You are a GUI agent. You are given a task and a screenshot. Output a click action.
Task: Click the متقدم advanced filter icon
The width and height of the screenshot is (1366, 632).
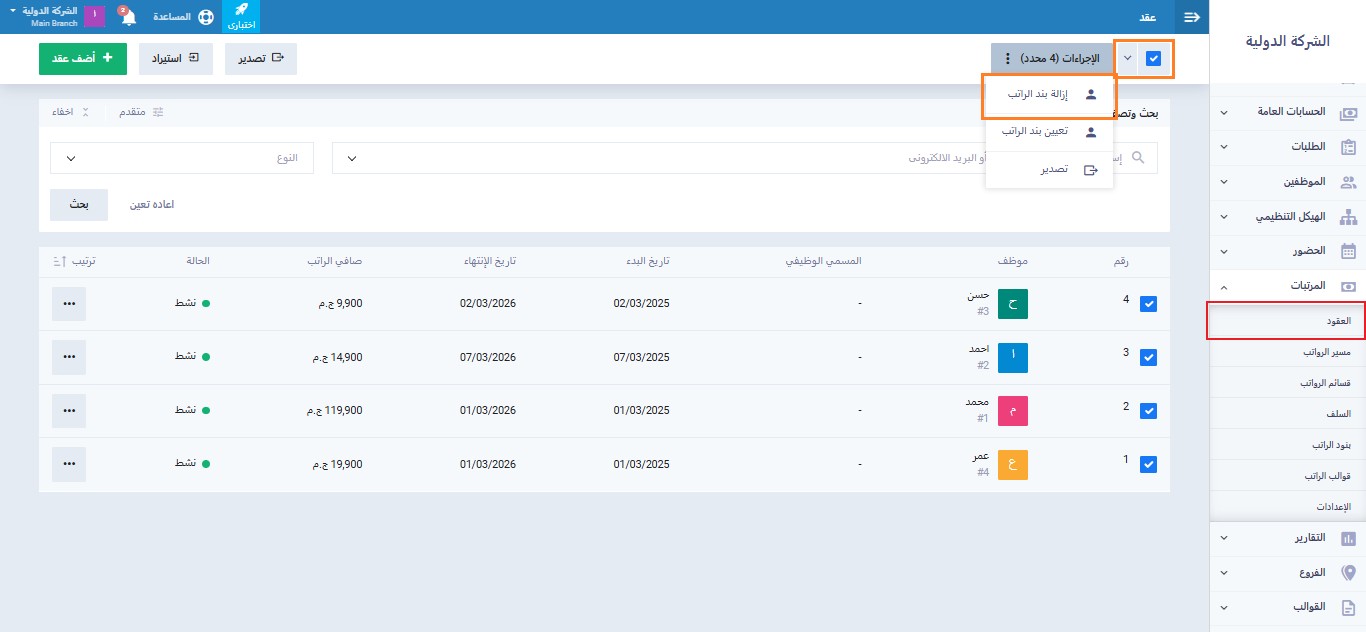tap(157, 112)
